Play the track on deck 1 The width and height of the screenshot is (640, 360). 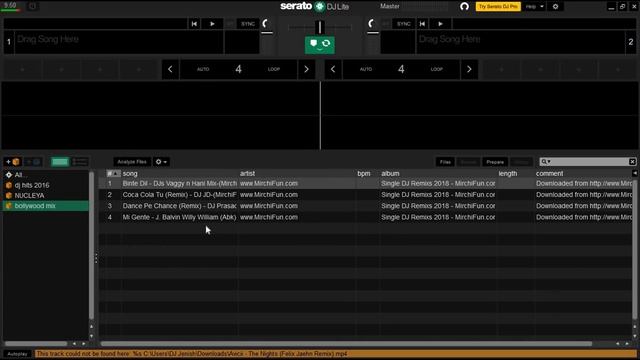tap(212, 24)
